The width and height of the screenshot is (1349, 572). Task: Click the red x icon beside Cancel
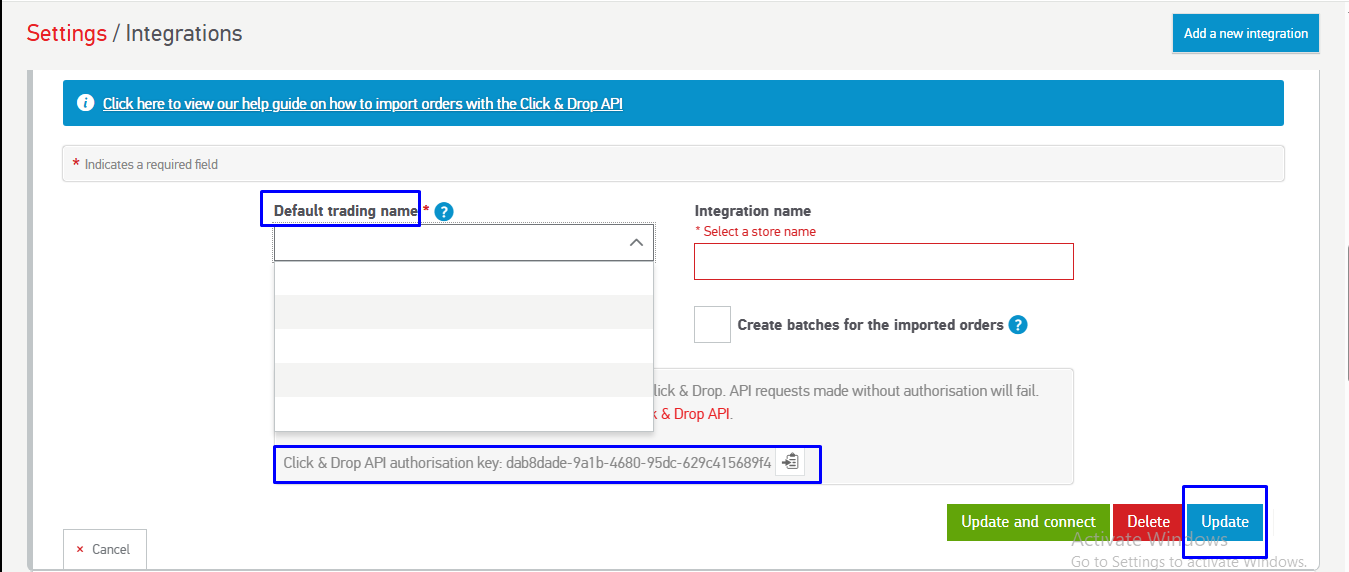pos(80,549)
